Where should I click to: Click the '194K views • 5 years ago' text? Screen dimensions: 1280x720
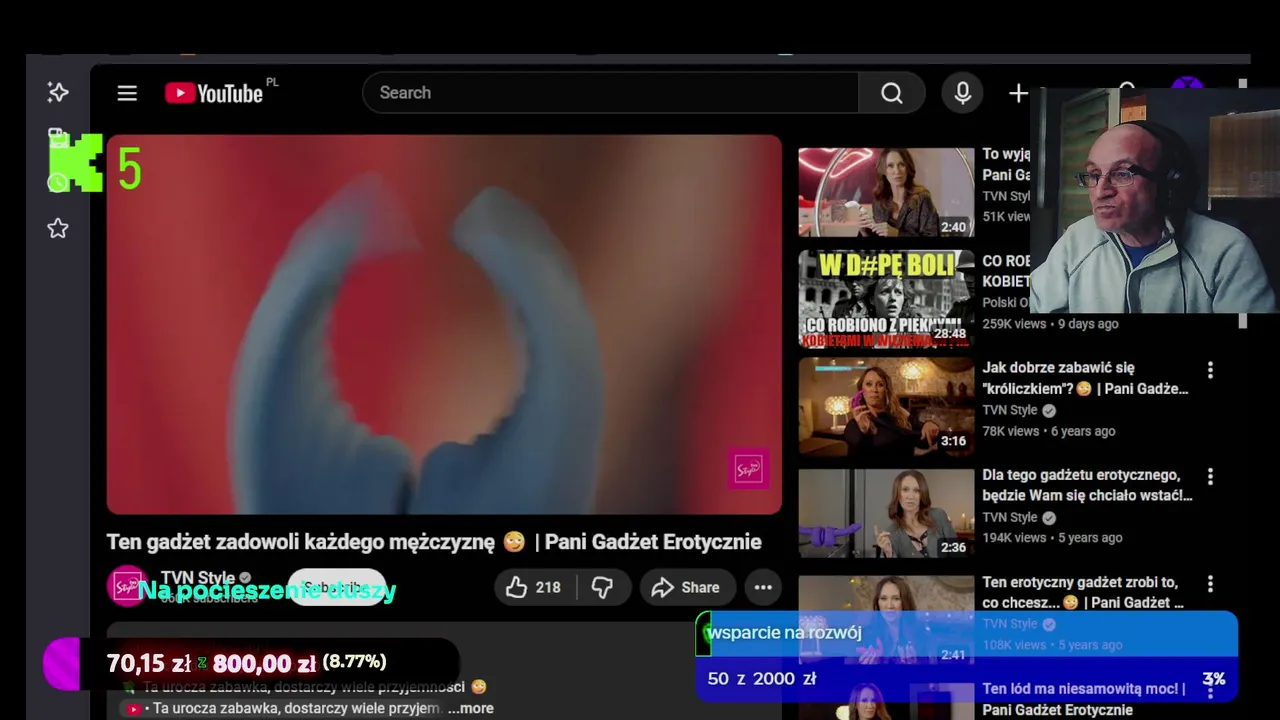(1052, 537)
